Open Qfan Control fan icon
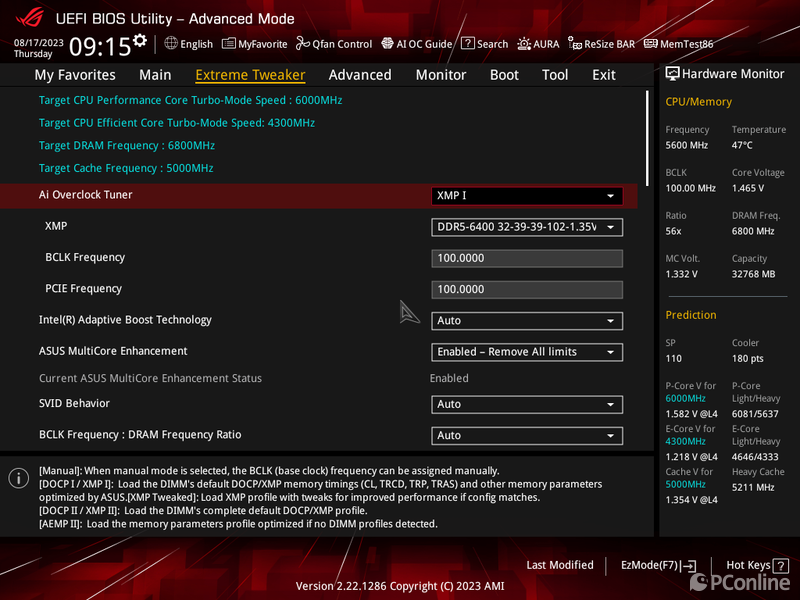800x600 pixels. 303,44
